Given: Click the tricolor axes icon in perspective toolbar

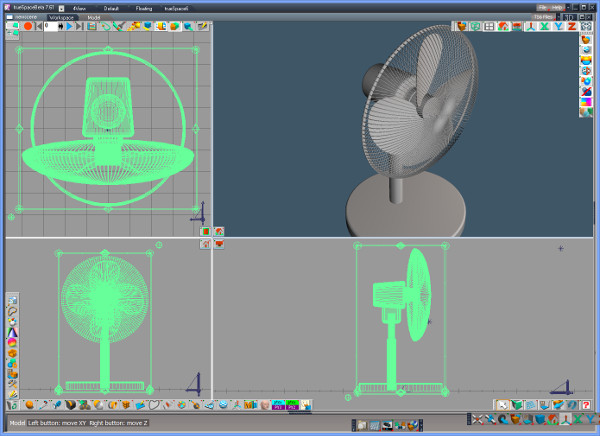Looking at the screenshot, I should tap(531, 26).
